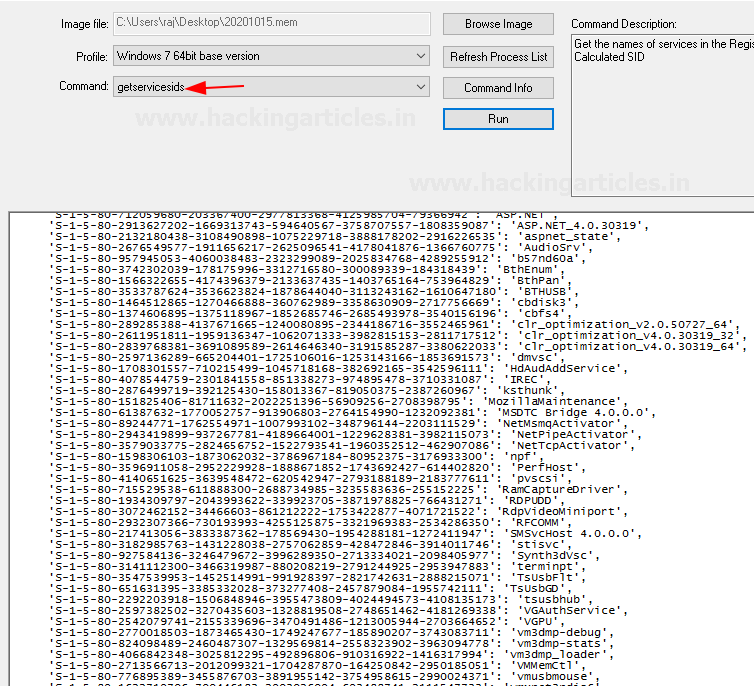Open the Command Info button
754x686 pixels.
498,88
